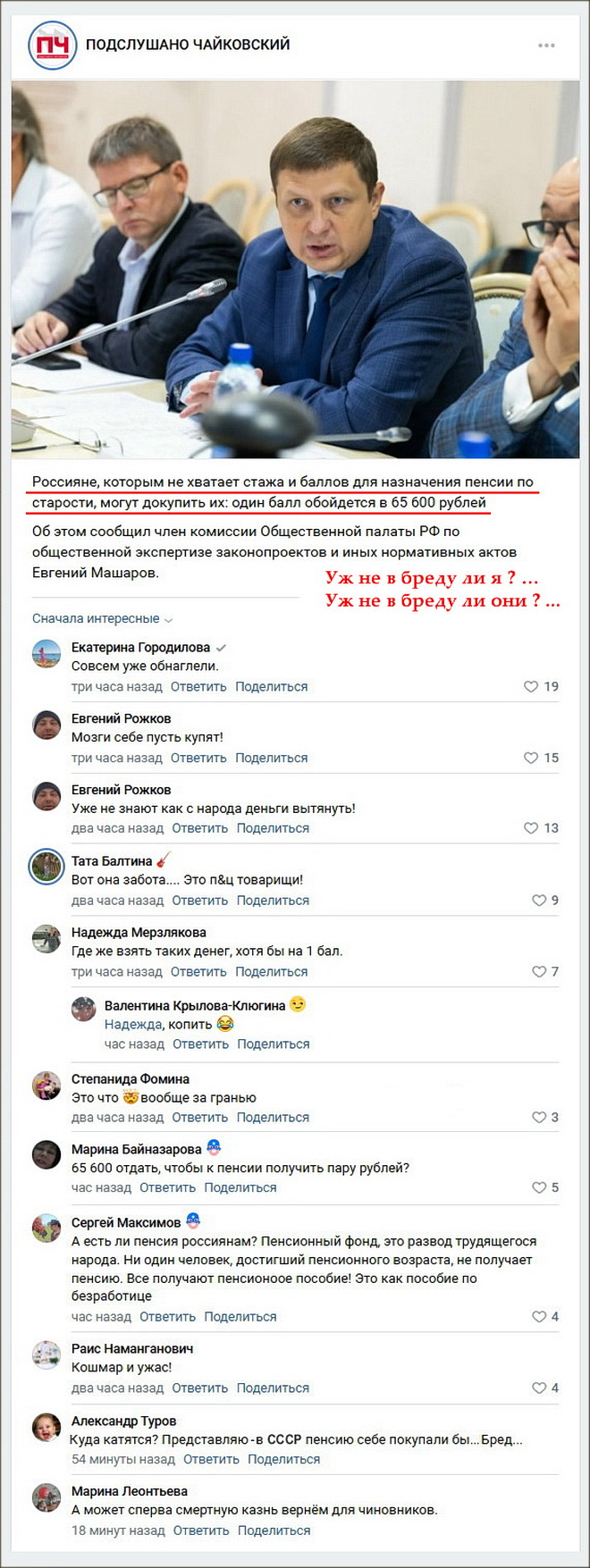Expand the 'Сначала интересные' sort dropdown

102,618
